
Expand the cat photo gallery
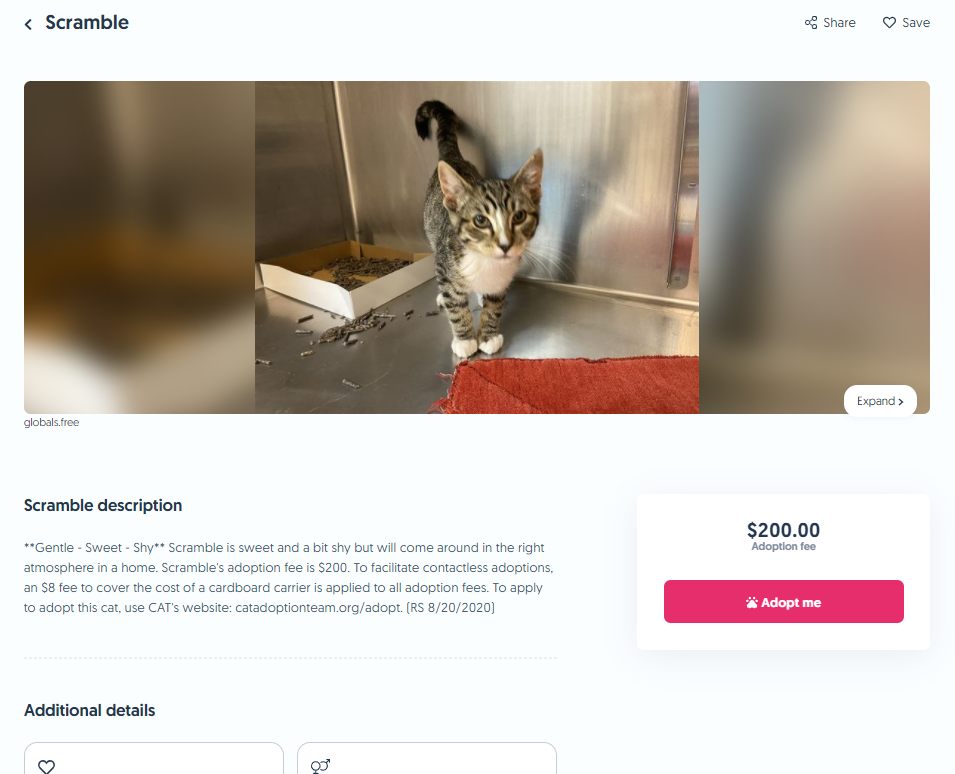click(x=879, y=401)
